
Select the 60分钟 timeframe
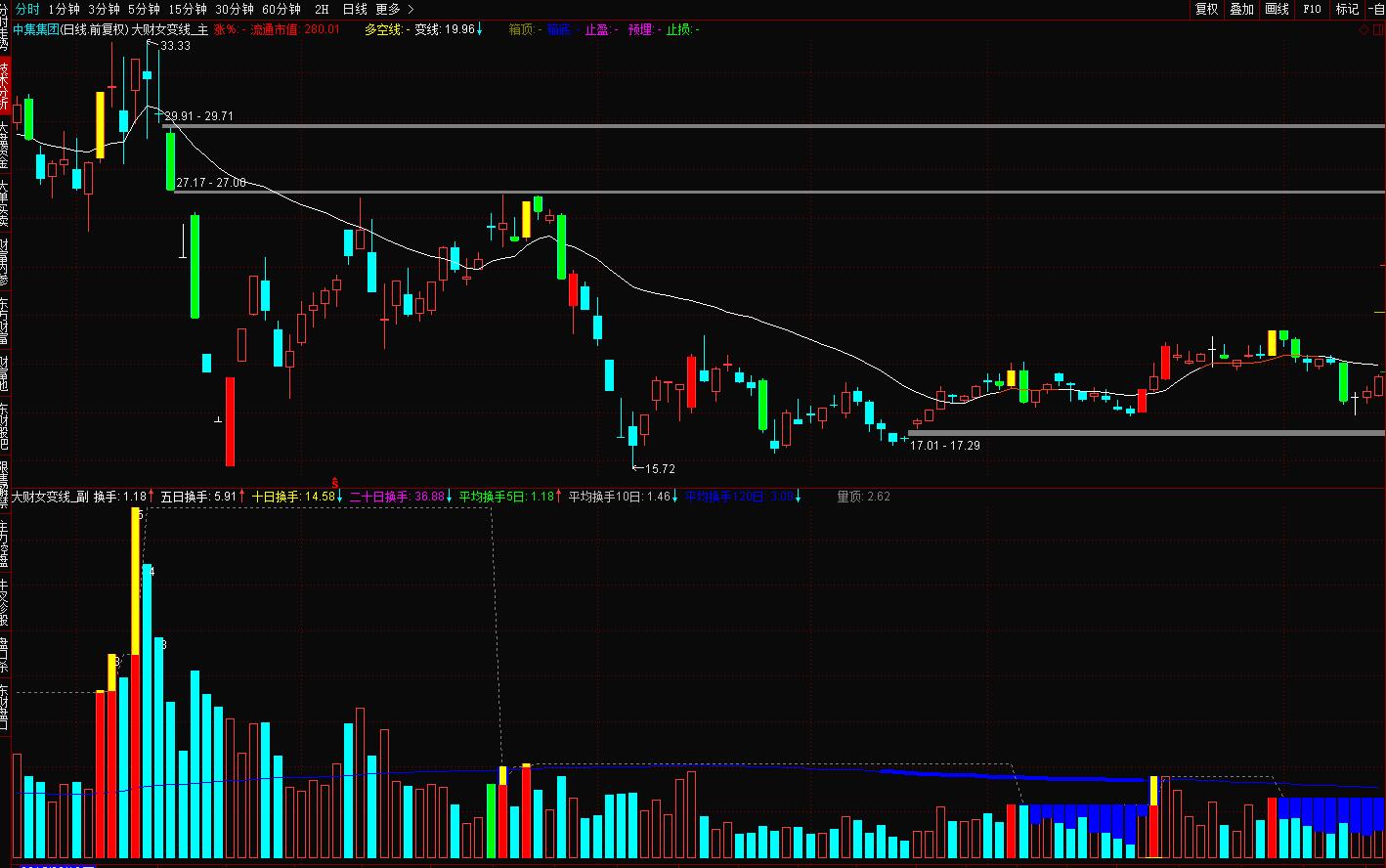(282, 9)
